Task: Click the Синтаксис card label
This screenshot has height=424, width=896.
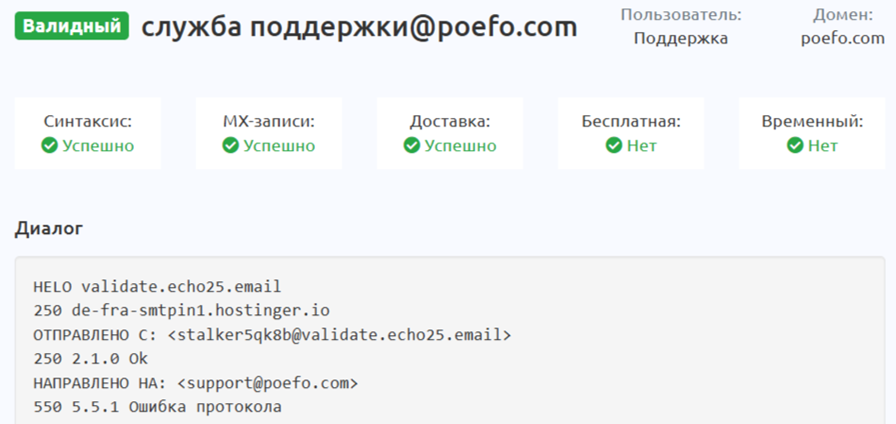Action: point(88,122)
